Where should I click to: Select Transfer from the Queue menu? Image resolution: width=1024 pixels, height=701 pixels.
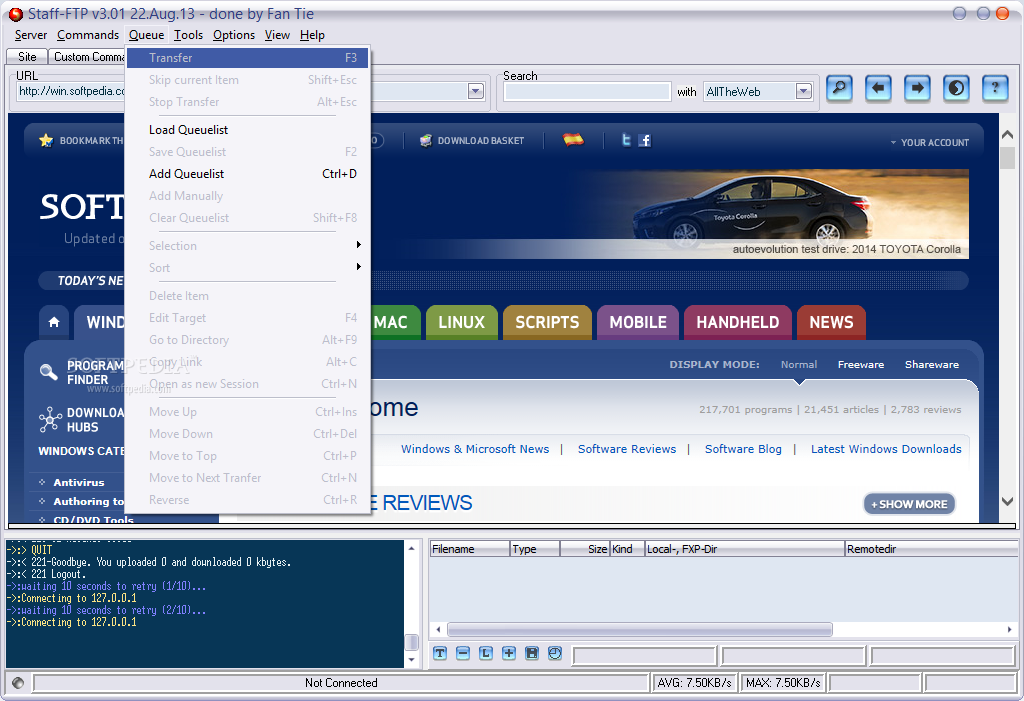click(248, 57)
